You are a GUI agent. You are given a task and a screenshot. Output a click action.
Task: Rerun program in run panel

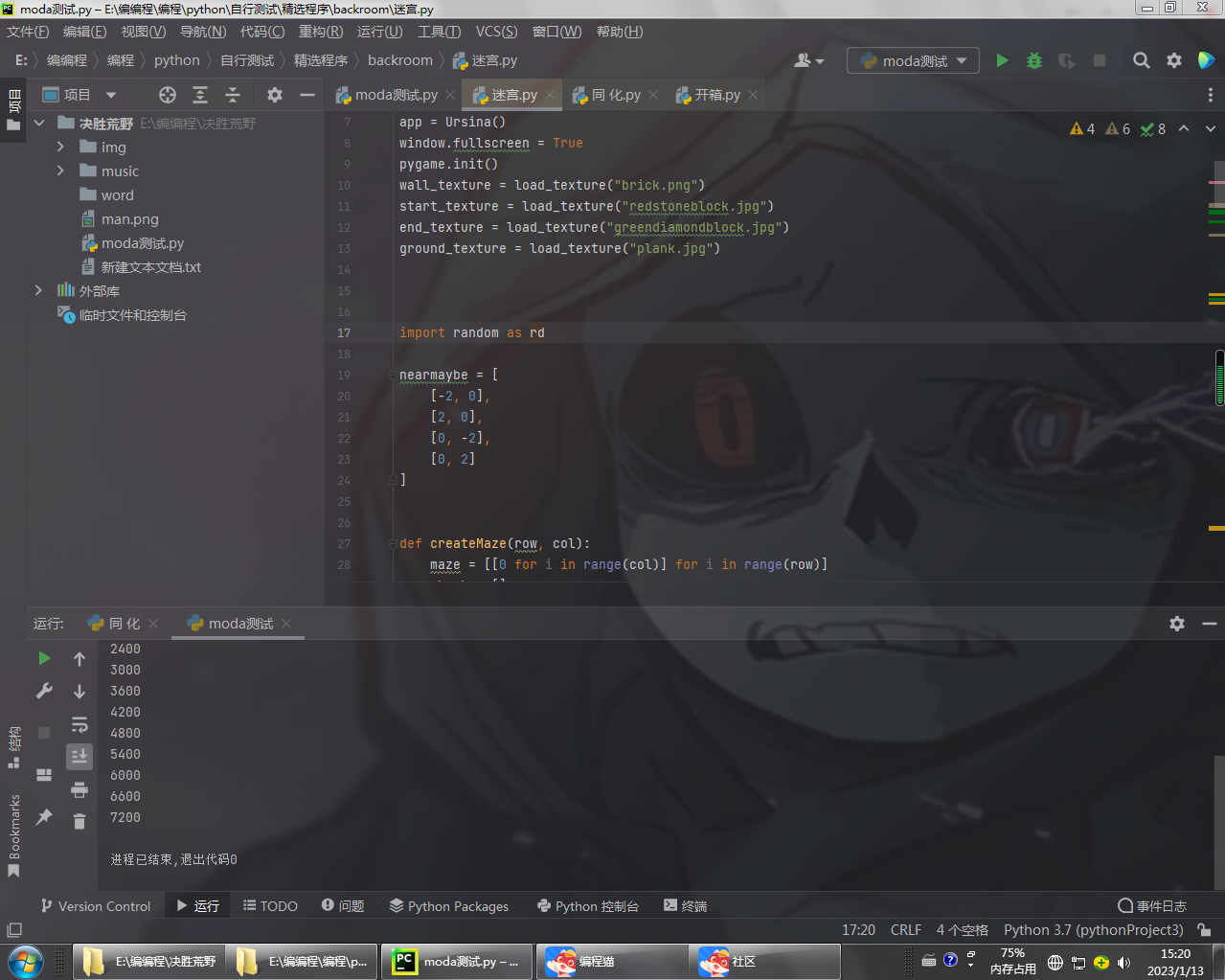(44, 658)
